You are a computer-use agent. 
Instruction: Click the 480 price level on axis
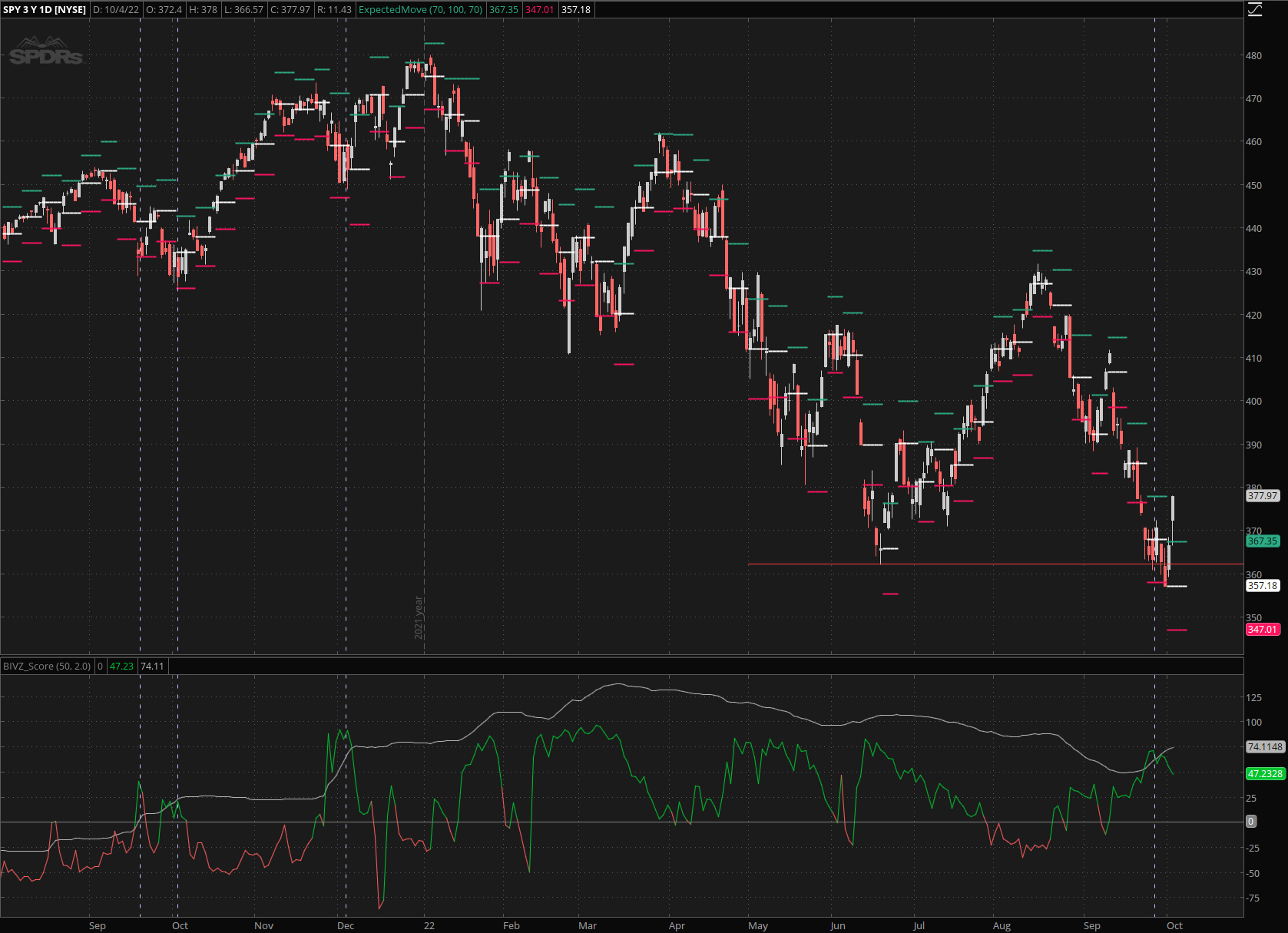pyautogui.click(x=1253, y=56)
